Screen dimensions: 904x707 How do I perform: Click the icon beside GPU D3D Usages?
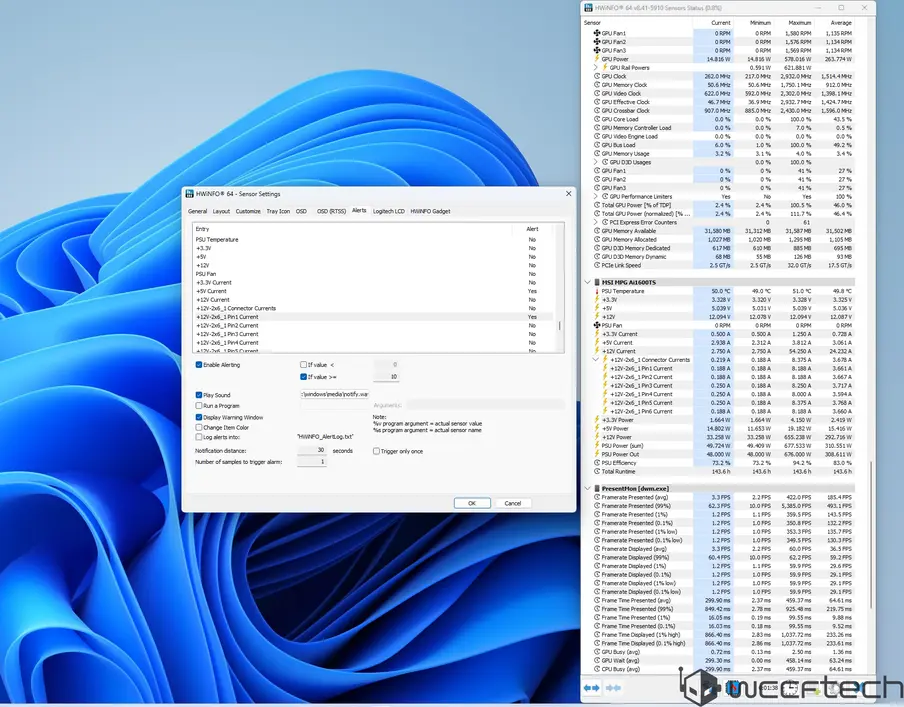(x=605, y=162)
